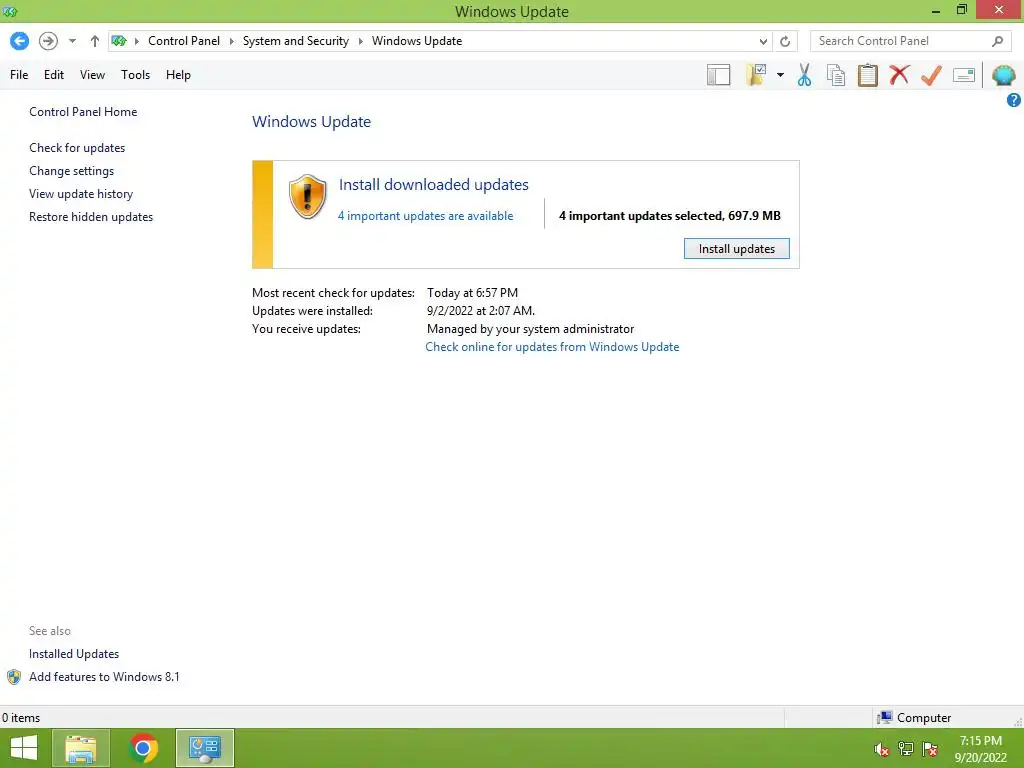Click Add features to Windows 8.1
This screenshot has height=768, width=1024.
(104, 677)
